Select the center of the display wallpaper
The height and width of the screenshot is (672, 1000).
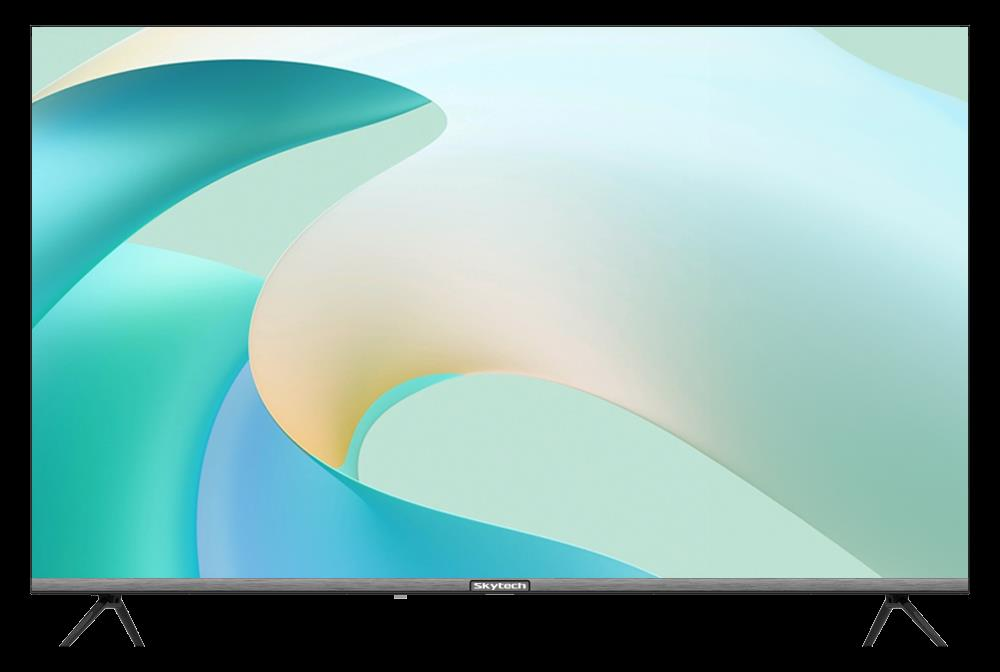pyautogui.click(x=500, y=300)
